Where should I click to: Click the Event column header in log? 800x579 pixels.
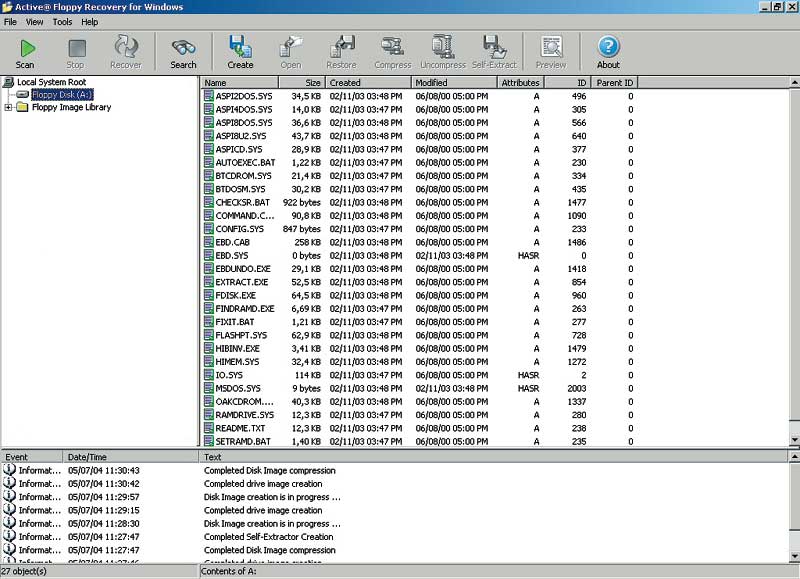coord(32,457)
